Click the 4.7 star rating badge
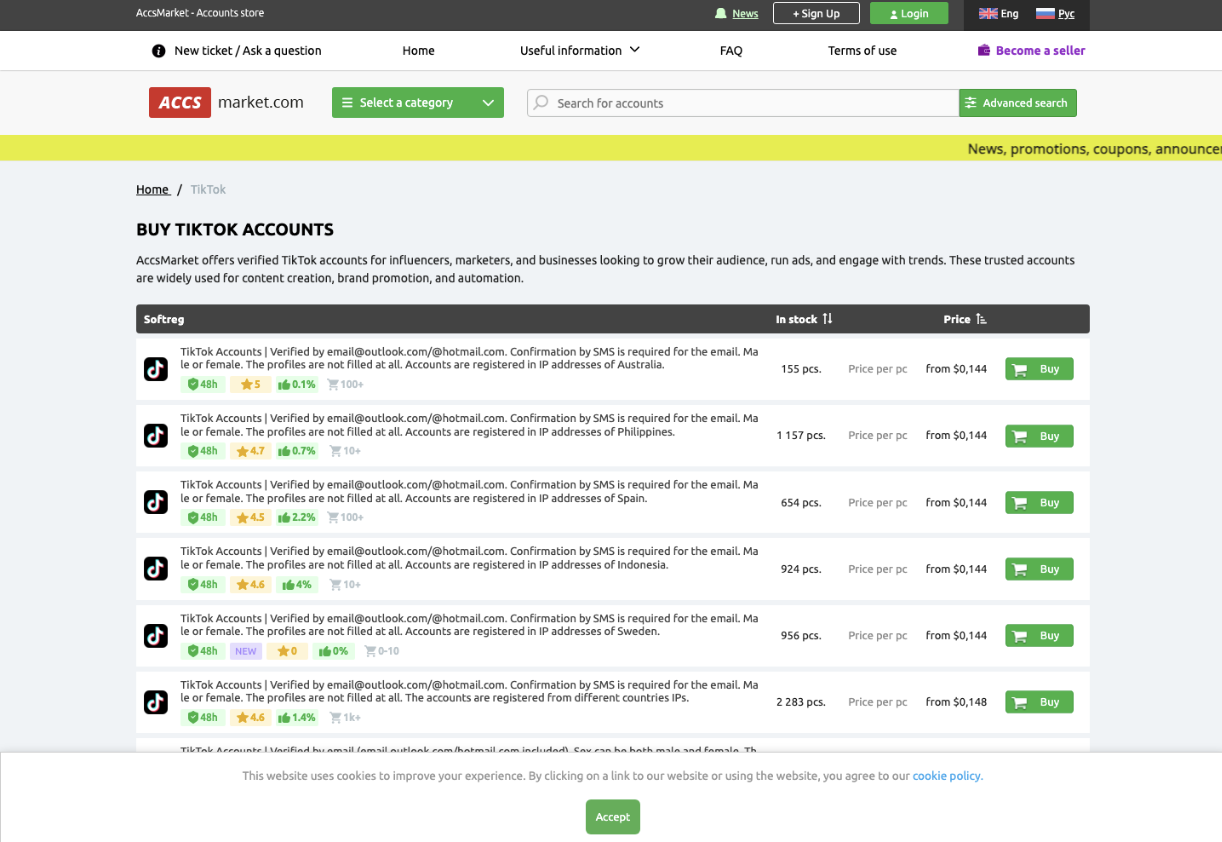This screenshot has height=842, width=1222. [x=250, y=451]
